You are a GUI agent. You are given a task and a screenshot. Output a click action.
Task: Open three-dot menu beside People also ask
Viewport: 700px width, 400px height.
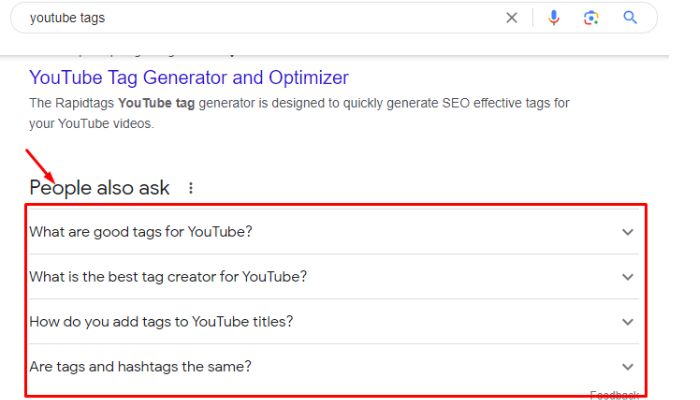pos(191,188)
